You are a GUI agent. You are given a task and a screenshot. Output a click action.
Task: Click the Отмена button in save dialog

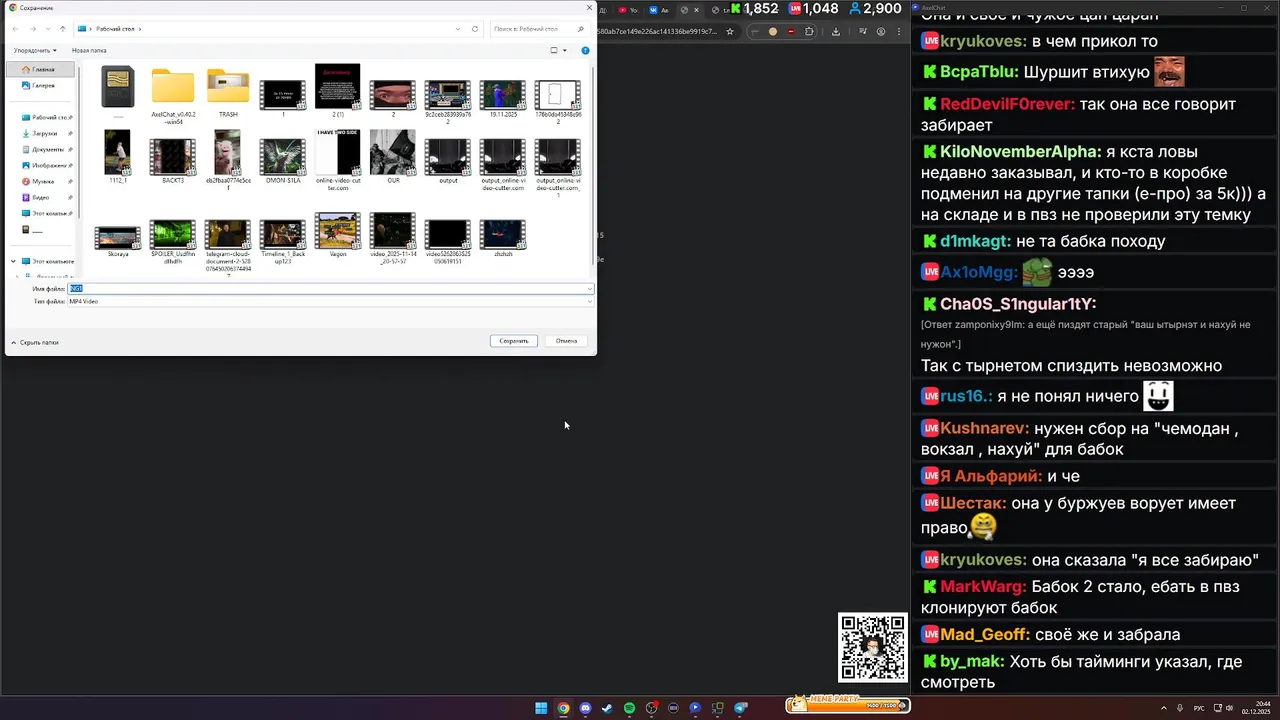click(566, 341)
